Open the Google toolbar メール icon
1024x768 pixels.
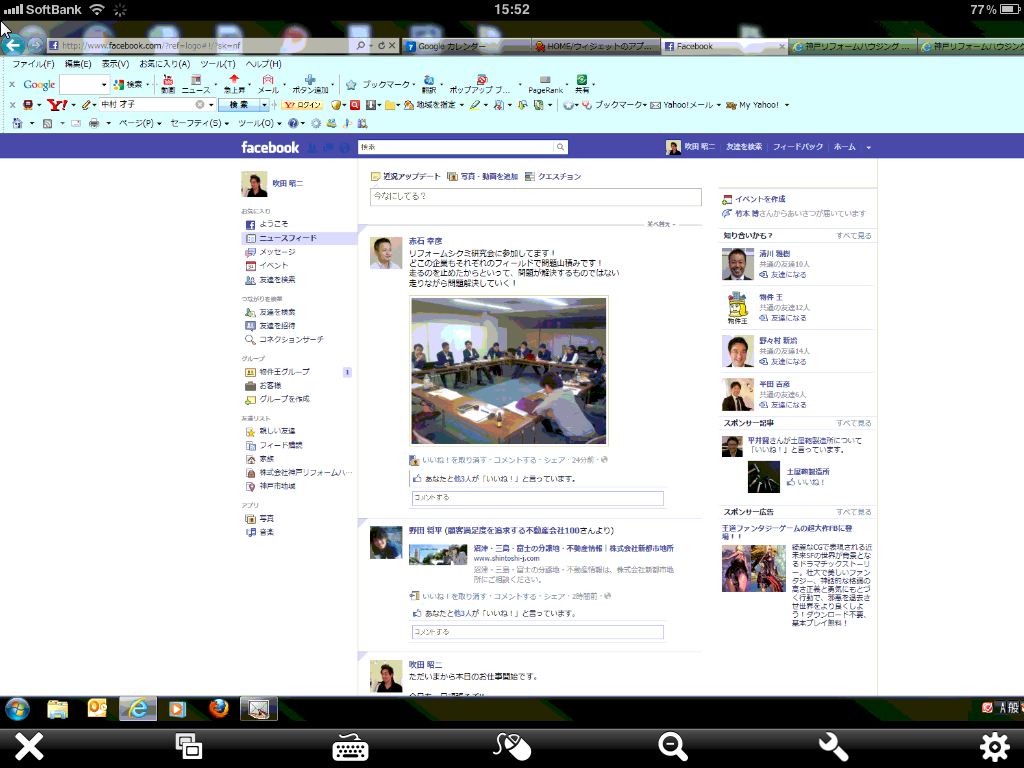[268, 84]
